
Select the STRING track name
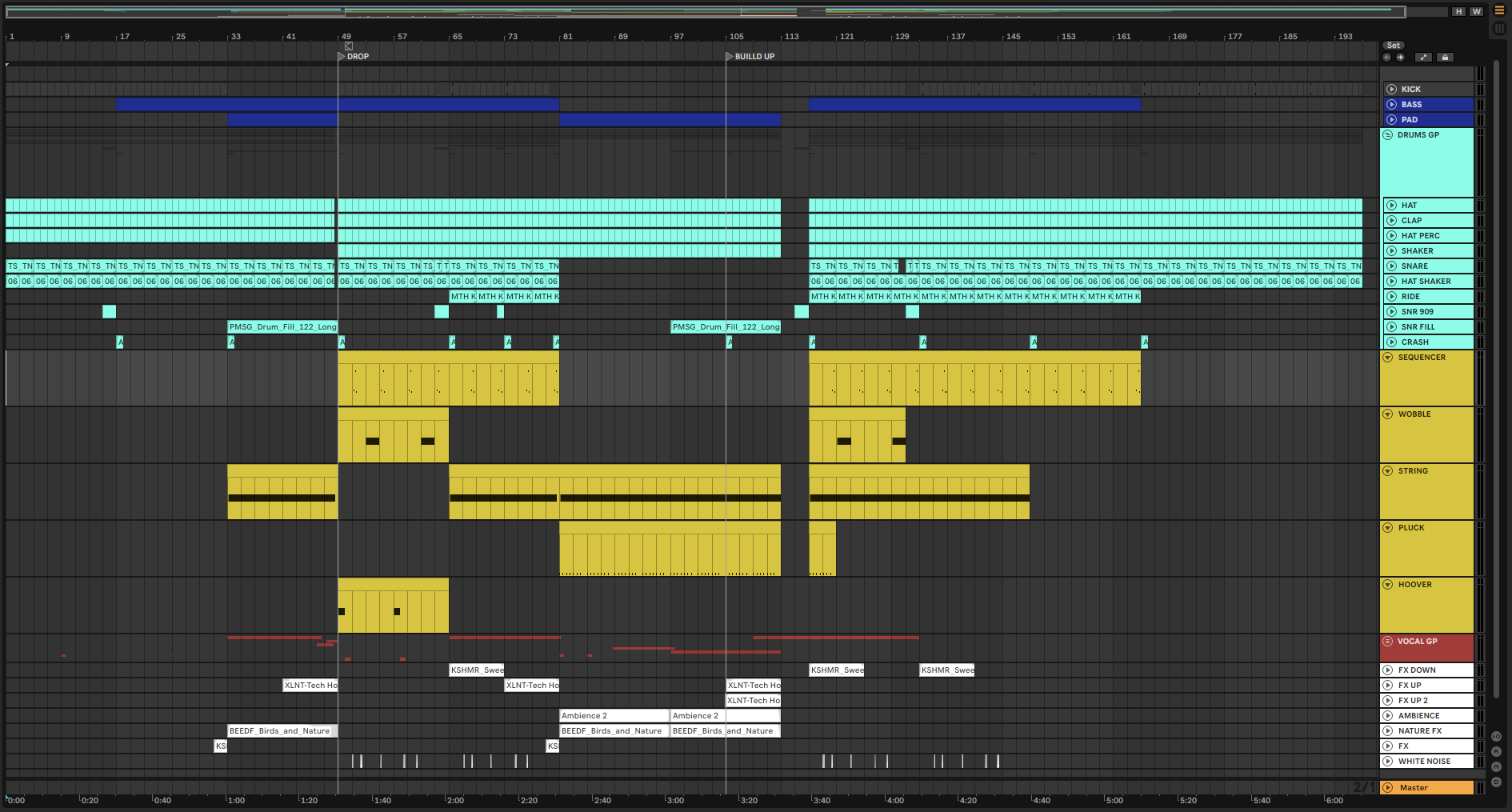(x=1413, y=471)
